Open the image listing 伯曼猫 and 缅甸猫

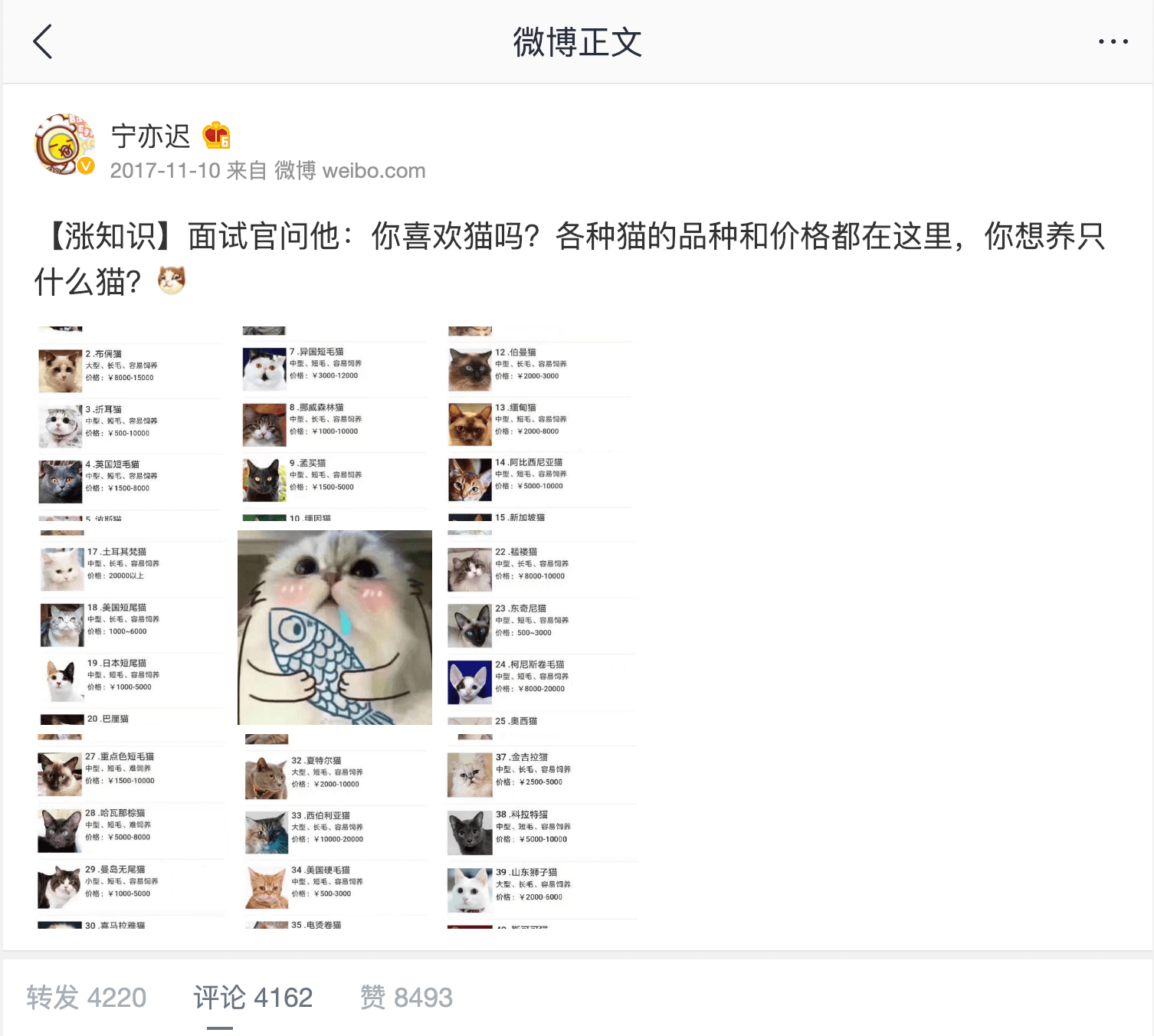tap(540, 424)
